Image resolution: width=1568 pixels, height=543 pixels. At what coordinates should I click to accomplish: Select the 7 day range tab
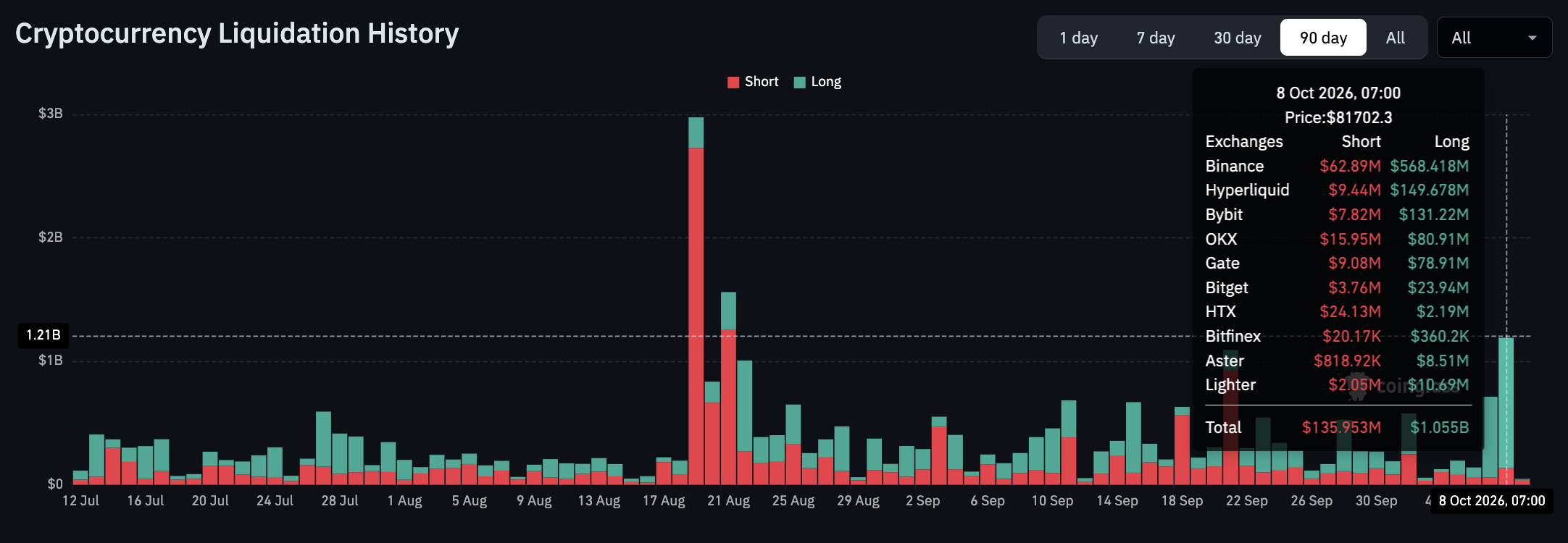pos(1156,38)
